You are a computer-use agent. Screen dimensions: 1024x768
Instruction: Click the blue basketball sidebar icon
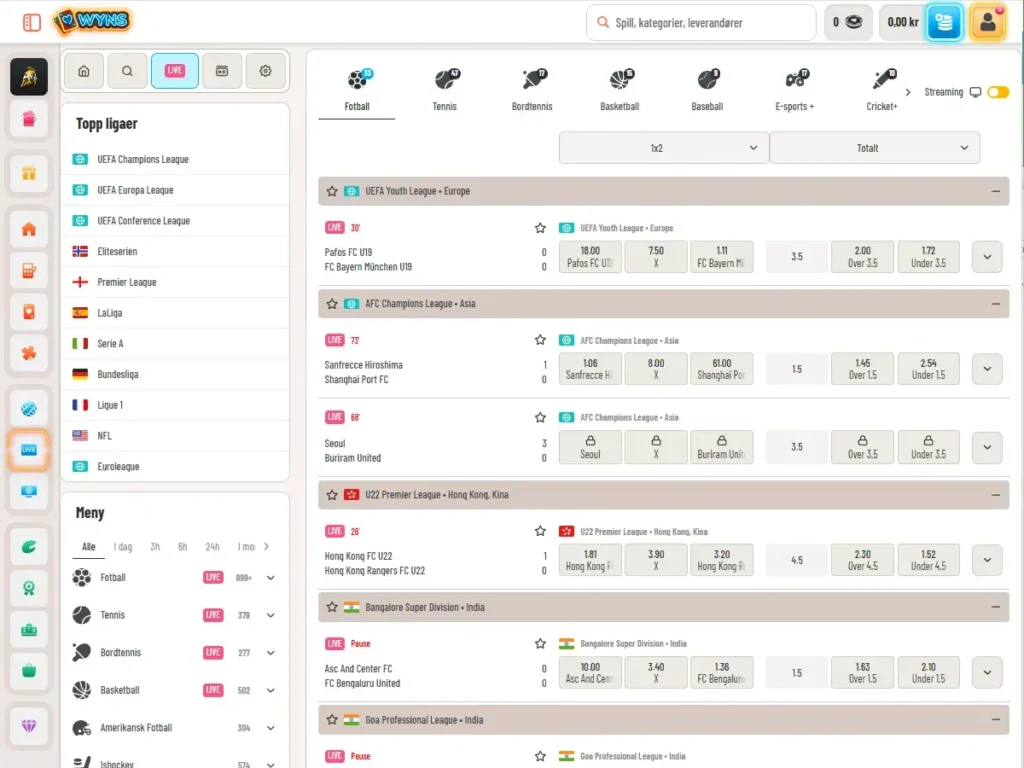[x=29, y=409]
